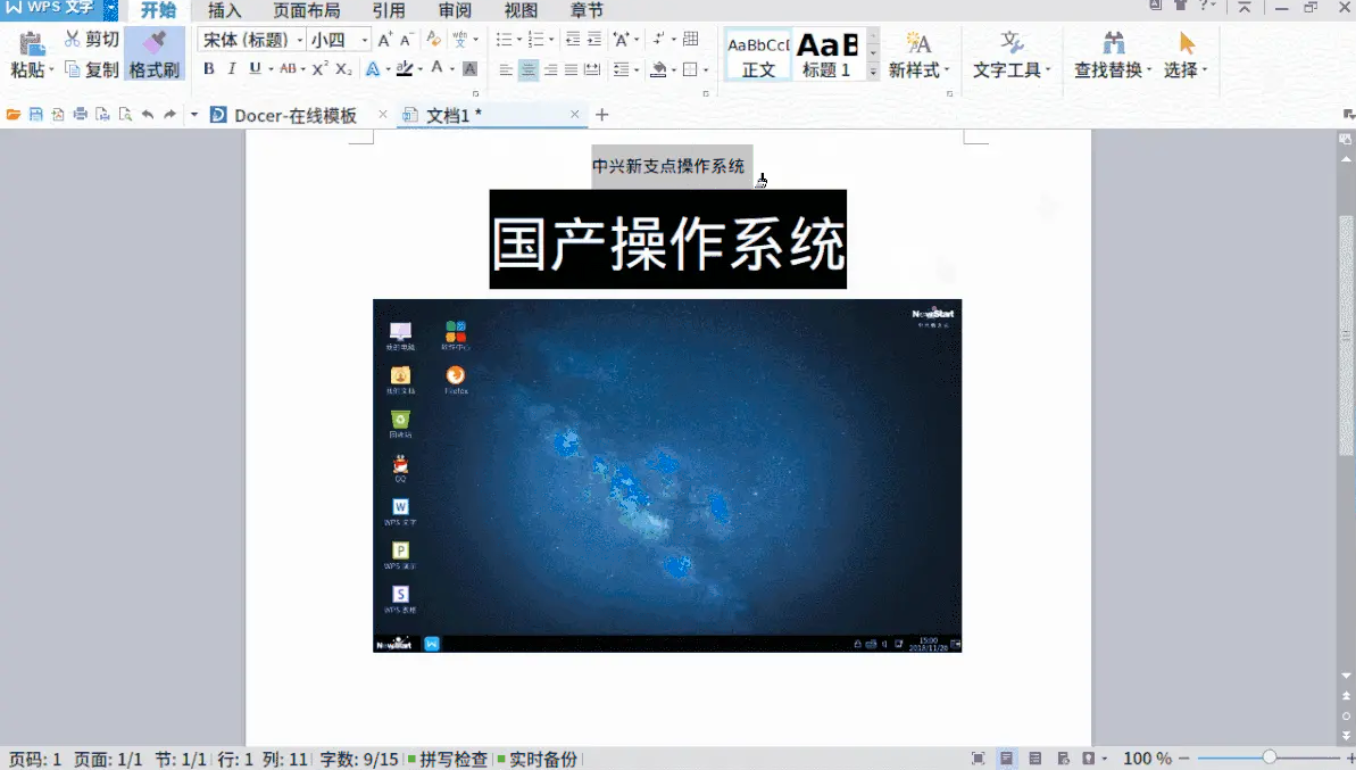This screenshot has width=1356, height=772.
Task: Open the Docer-在线模板 document tab
Action: (295, 115)
